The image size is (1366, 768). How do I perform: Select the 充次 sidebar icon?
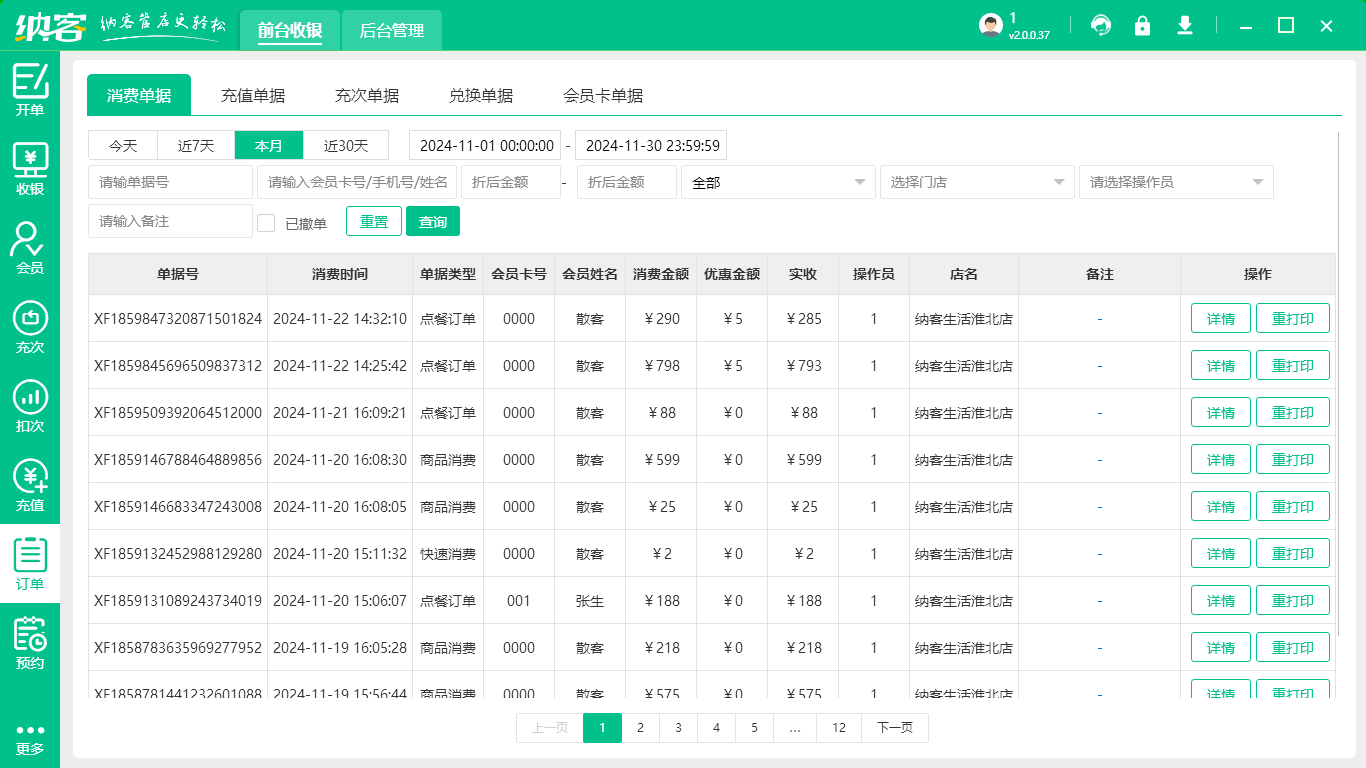(30, 327)
